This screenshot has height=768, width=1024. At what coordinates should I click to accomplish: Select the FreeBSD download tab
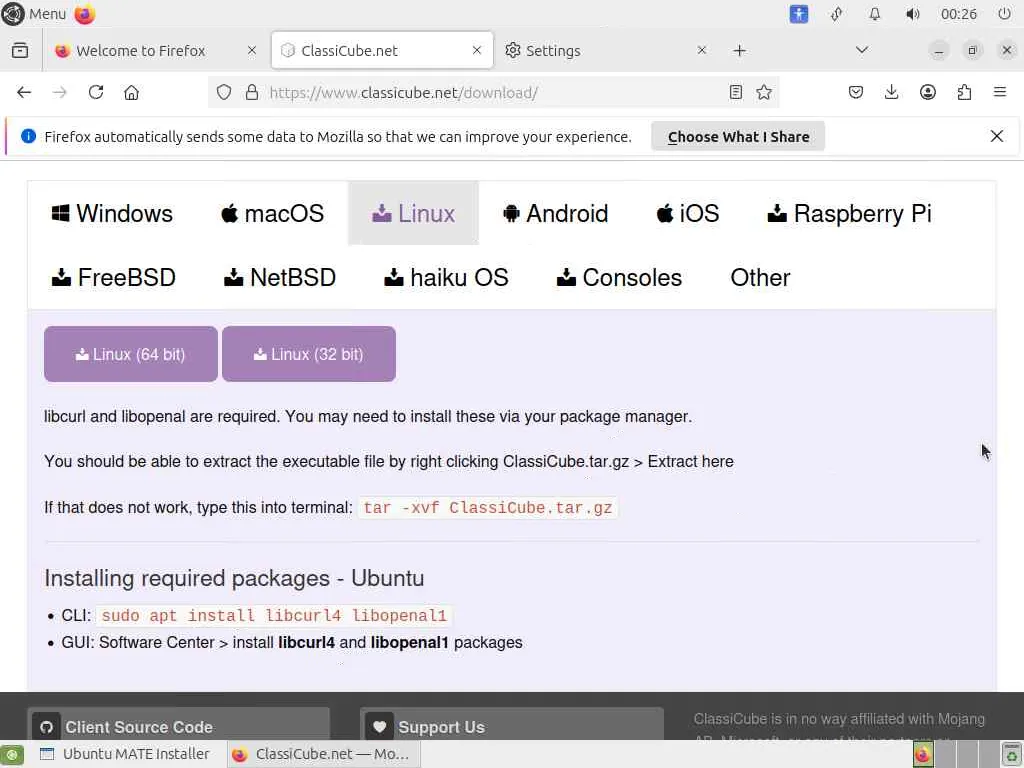114,278
